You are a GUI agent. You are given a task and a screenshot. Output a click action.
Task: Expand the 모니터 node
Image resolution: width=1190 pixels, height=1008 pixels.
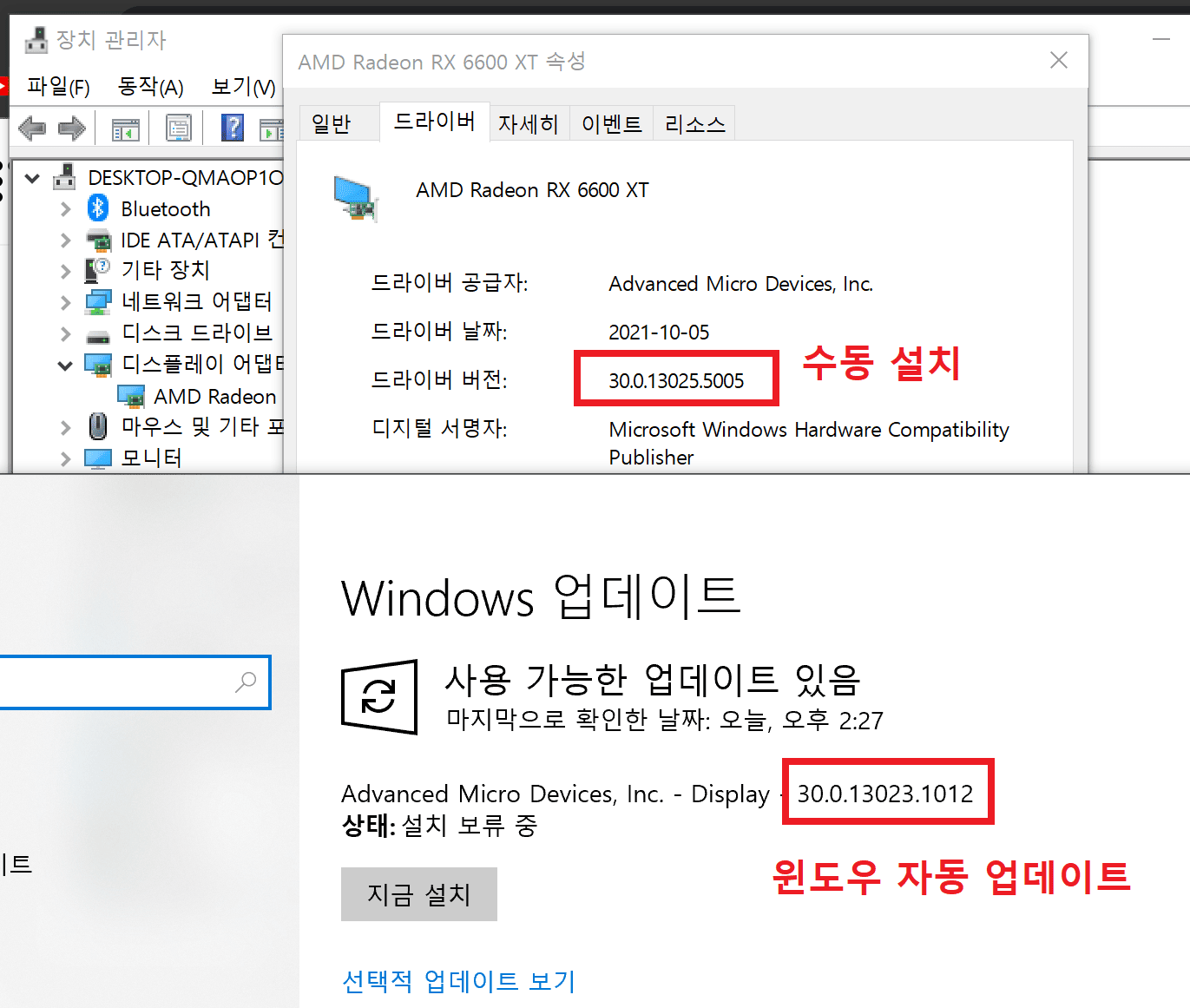[66, 458]
